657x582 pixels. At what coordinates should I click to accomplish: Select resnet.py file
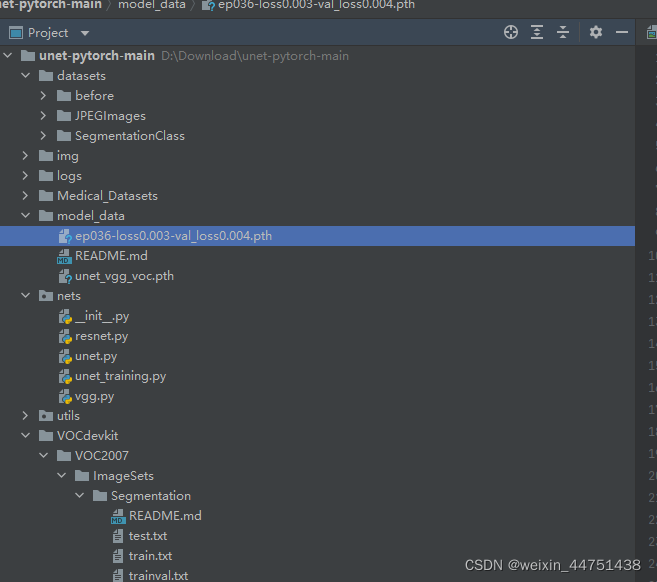point(101,336)
